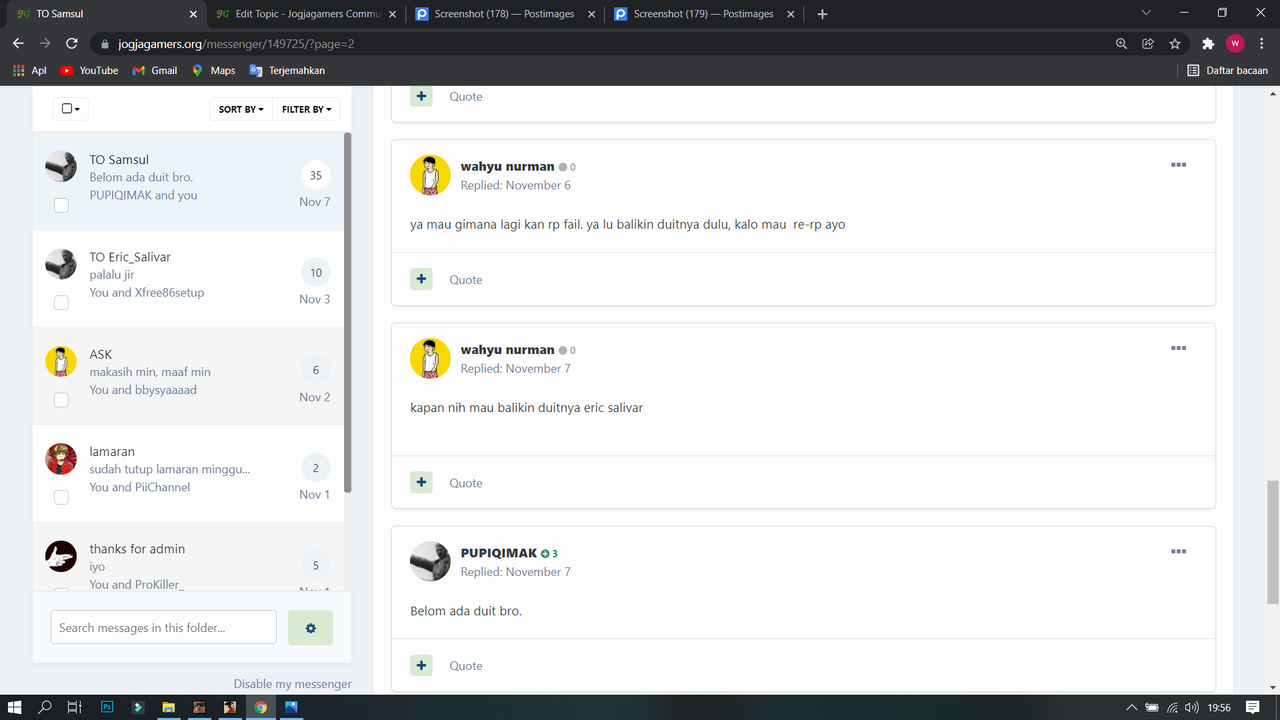Open Photoshop from the taskbar

click(107, 707)
